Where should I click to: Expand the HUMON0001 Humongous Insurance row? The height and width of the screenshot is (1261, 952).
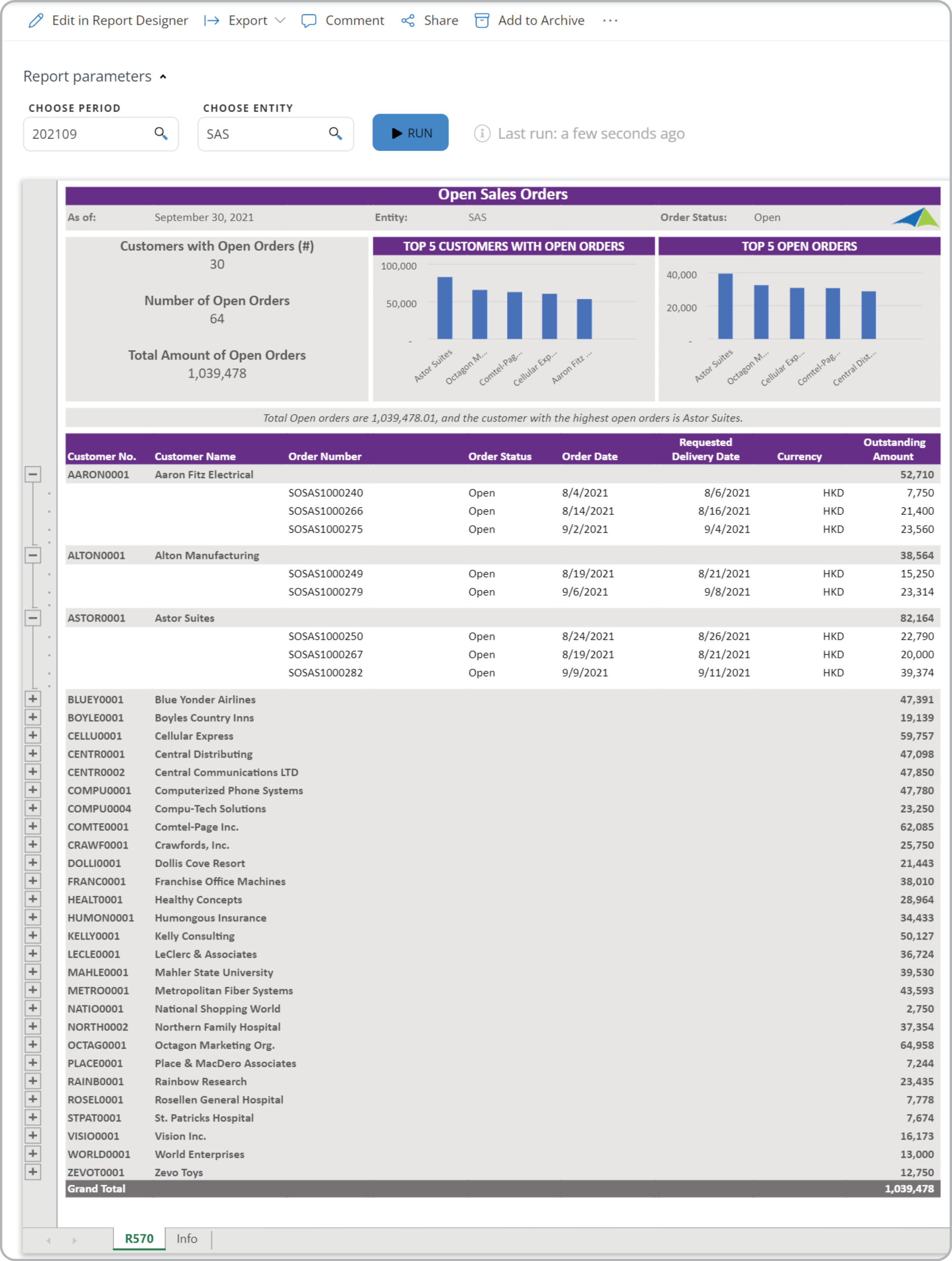click(33, 917)
